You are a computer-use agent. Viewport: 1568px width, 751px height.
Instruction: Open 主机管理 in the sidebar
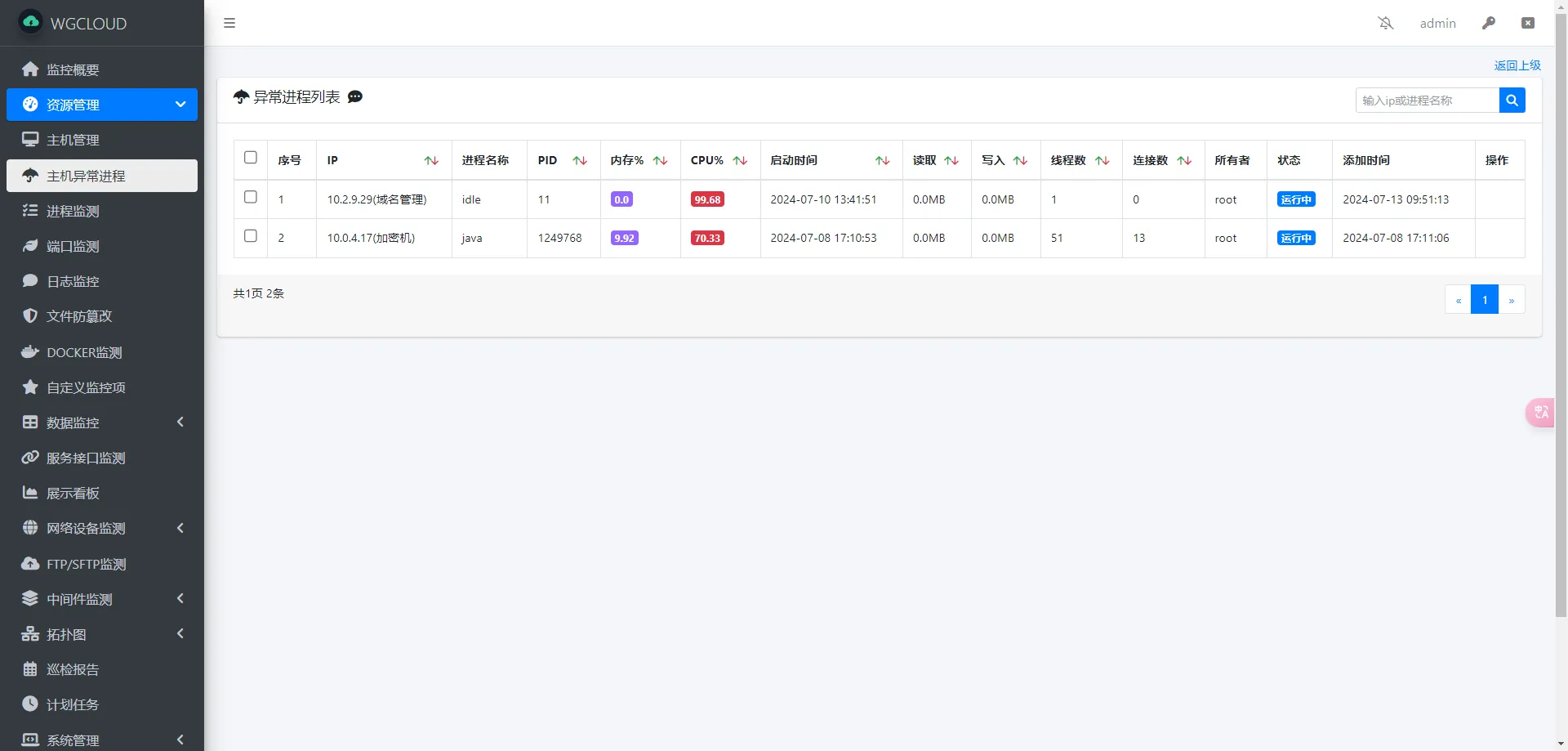(x=102, y=140)
